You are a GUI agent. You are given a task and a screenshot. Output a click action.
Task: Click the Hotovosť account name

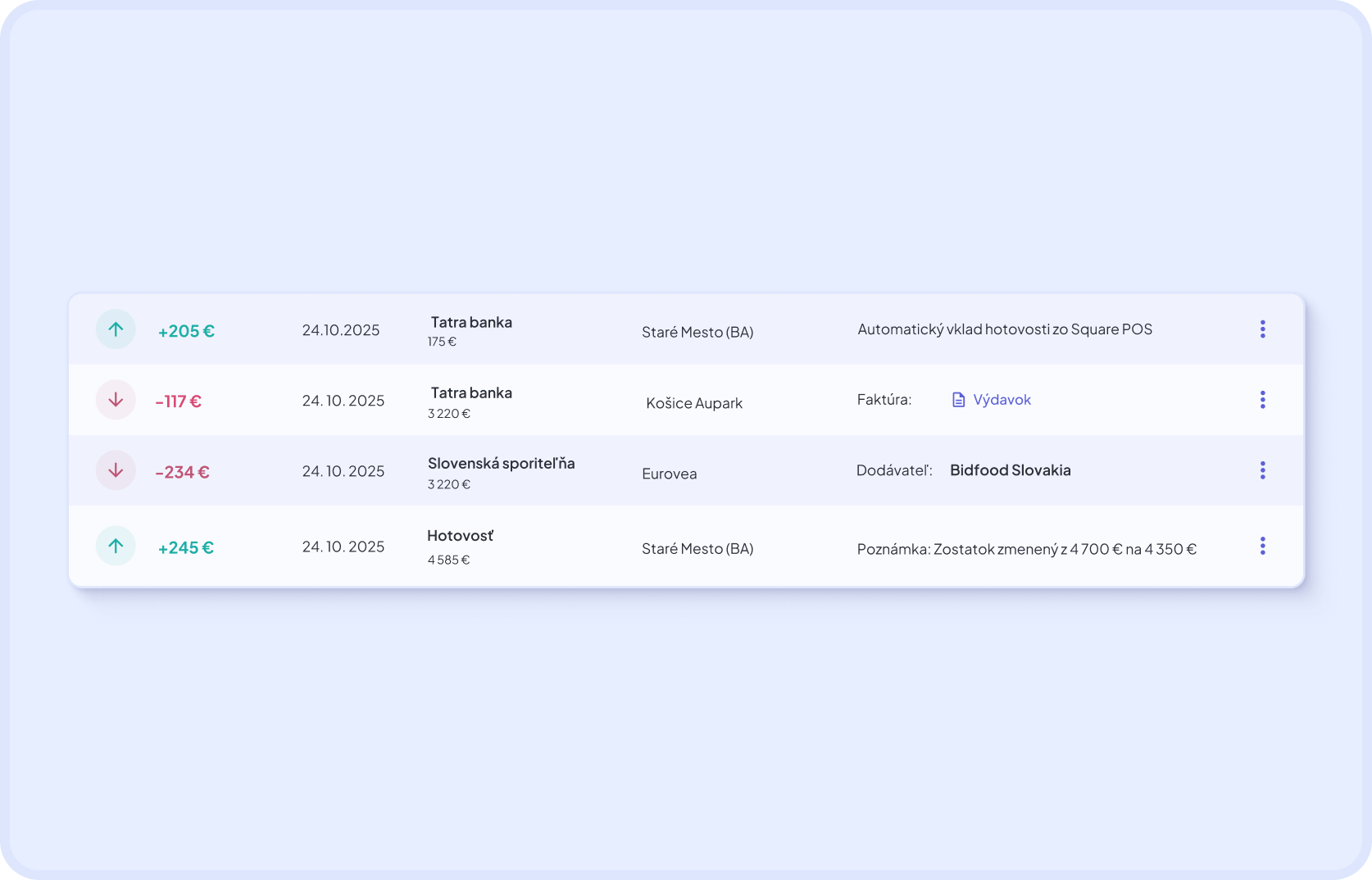tap(461, 536)
